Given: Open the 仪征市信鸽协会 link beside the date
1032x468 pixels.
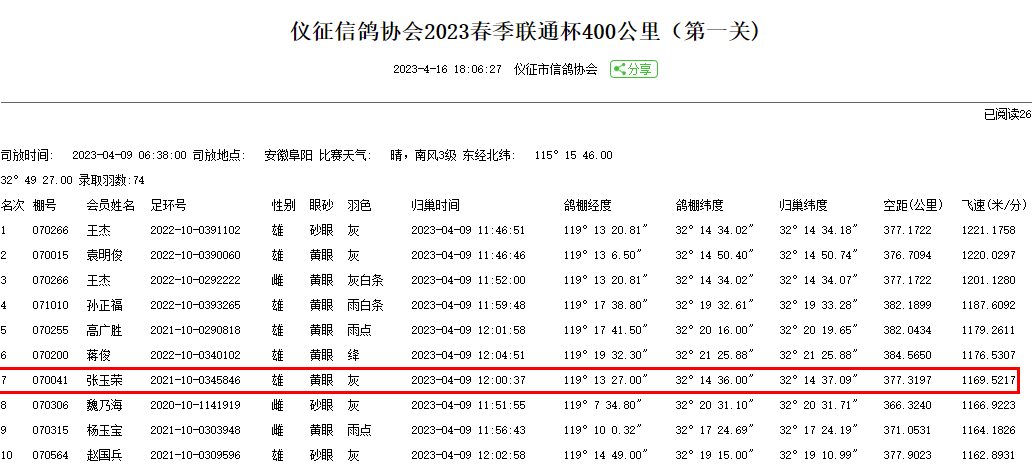Looking at the screenshot, I should 555,69.
